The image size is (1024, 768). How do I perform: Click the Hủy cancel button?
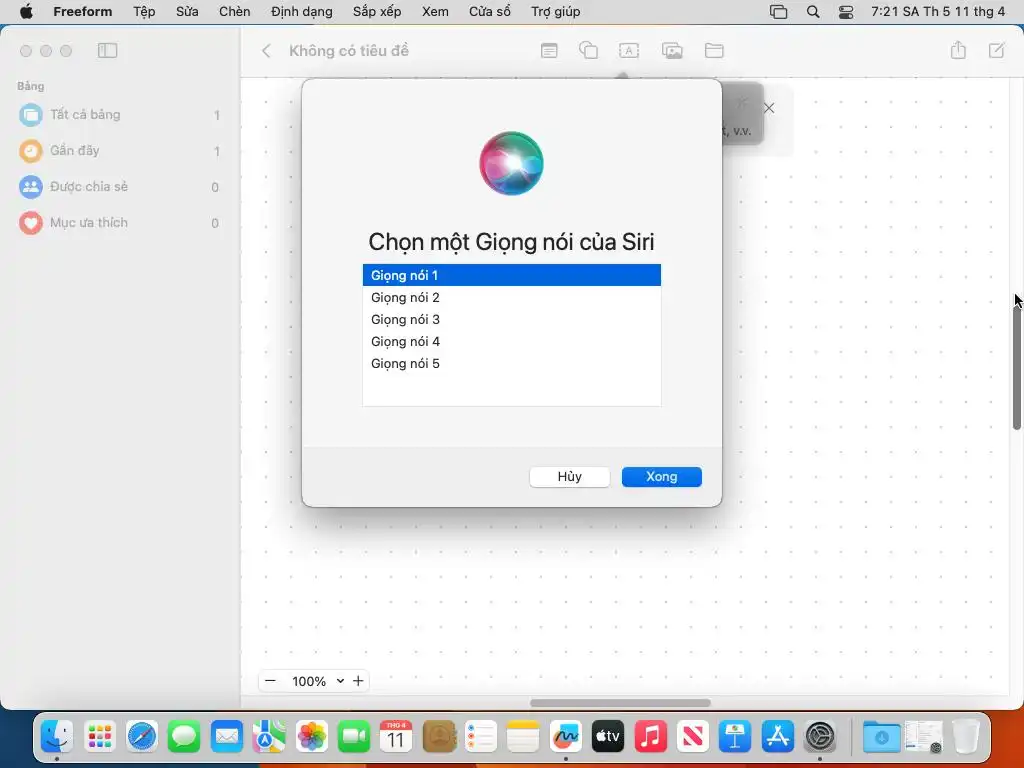click(569, 477)
